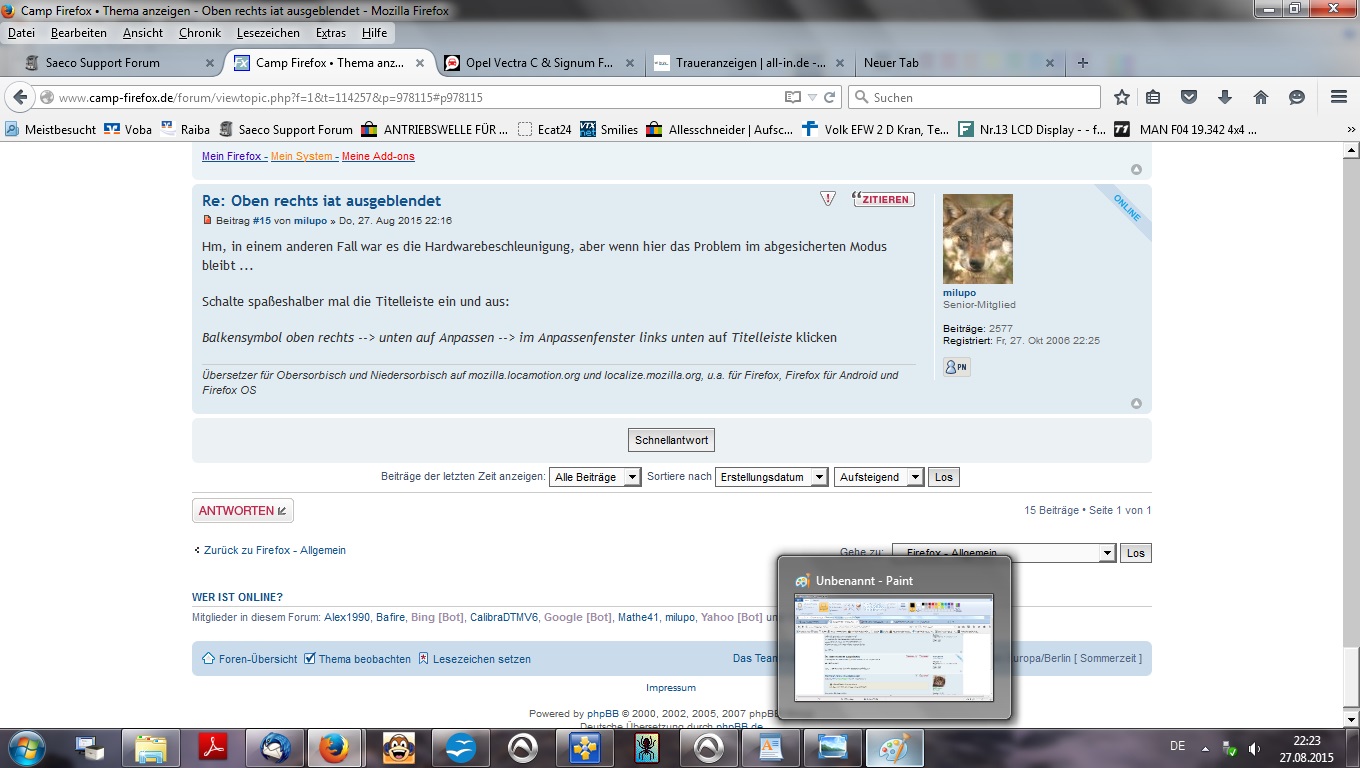Open Ecat24 bookmark in bookmarks toolbar
The height and width of the screenshot is (768, 1360).
(545, 129)
